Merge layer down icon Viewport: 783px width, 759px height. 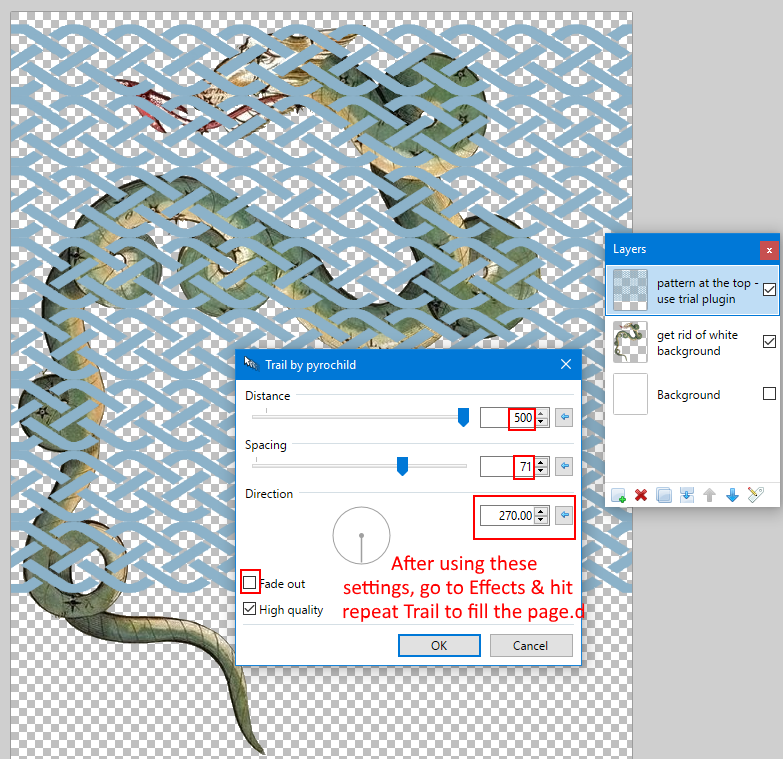point(687,495)
